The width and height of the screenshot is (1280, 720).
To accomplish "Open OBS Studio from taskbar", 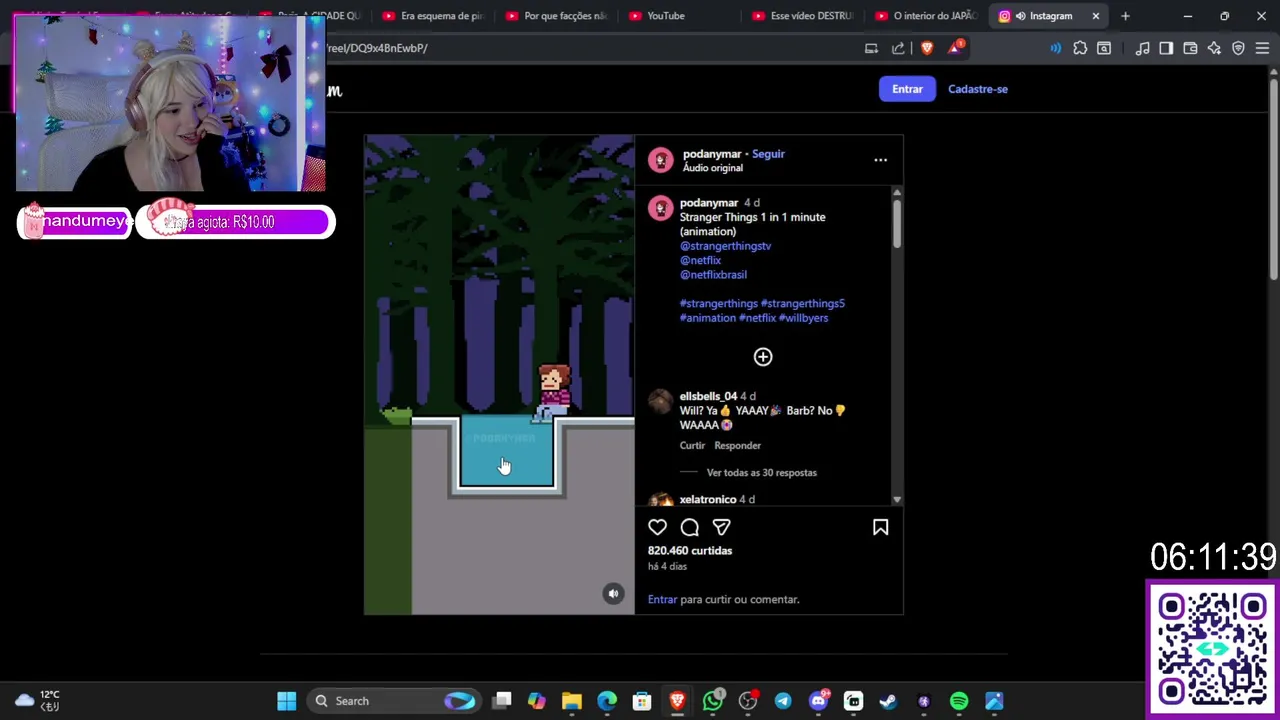I will (748, 701).
